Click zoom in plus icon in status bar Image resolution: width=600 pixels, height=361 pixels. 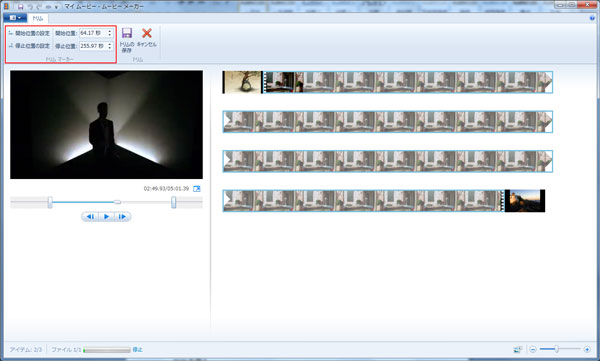point(587,349)
